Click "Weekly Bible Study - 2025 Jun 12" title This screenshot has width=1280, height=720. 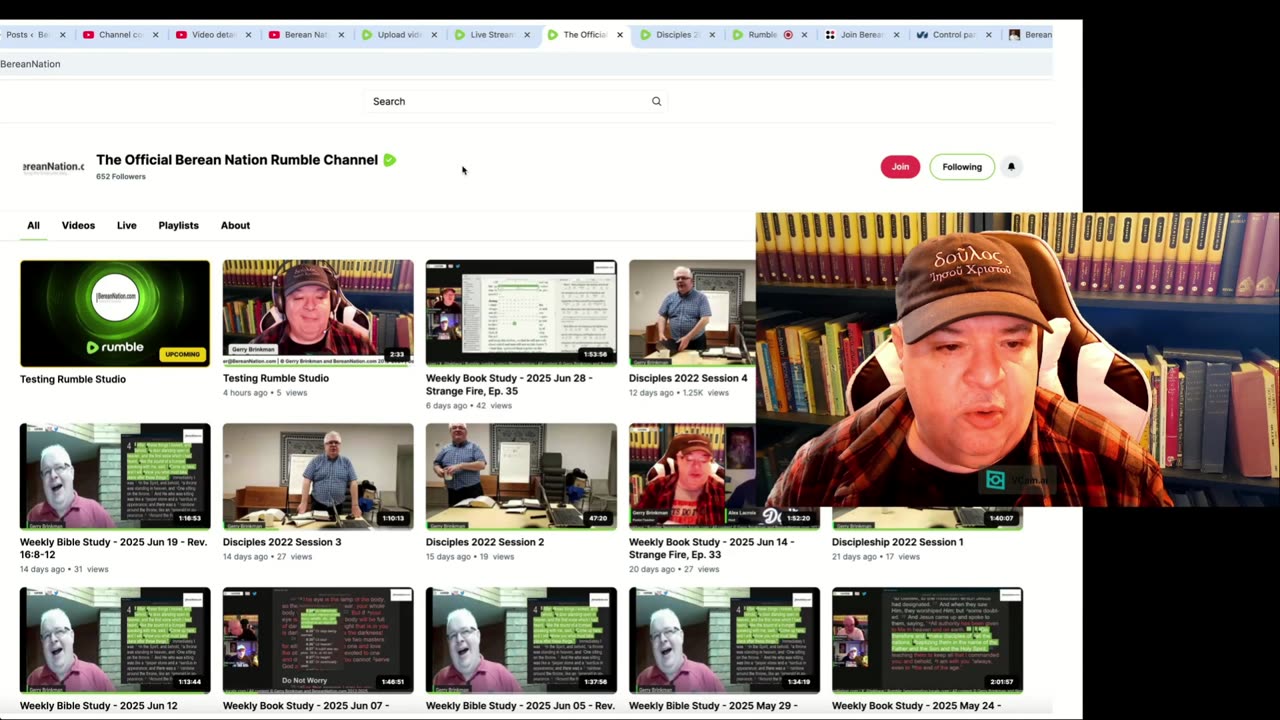99,706
